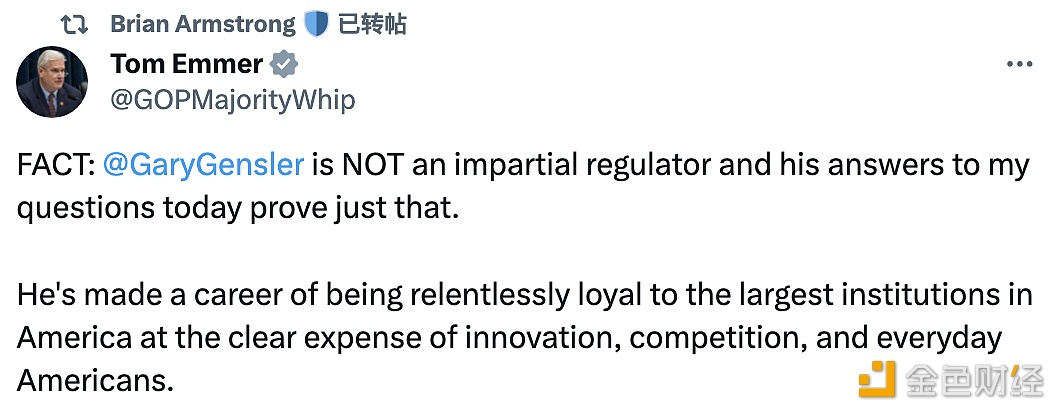Viewport: 1056px width, 410px height.
Task: Open the @GOPMajorityWhip handle
Action: [x=233, y=100]
